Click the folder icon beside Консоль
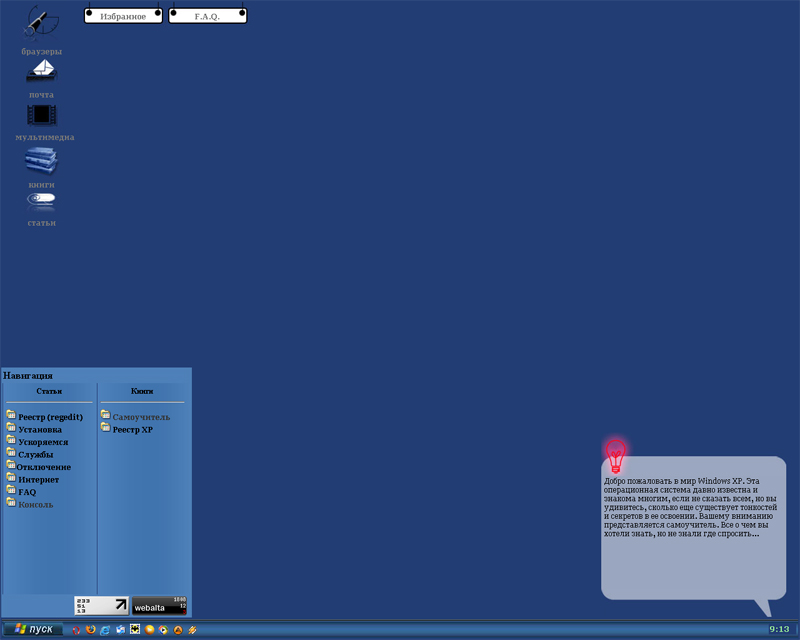Image resolution: width=800 pixels, height=640 pixels. [x=11, y=502]
